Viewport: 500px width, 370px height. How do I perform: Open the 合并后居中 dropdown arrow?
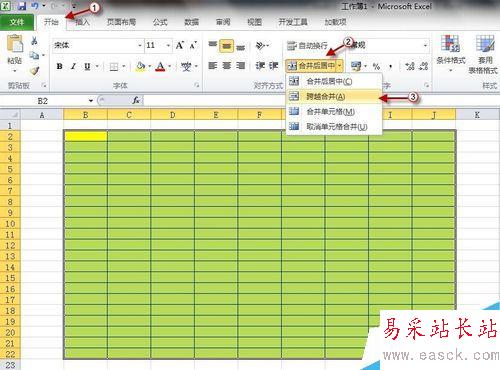[339, 66]
